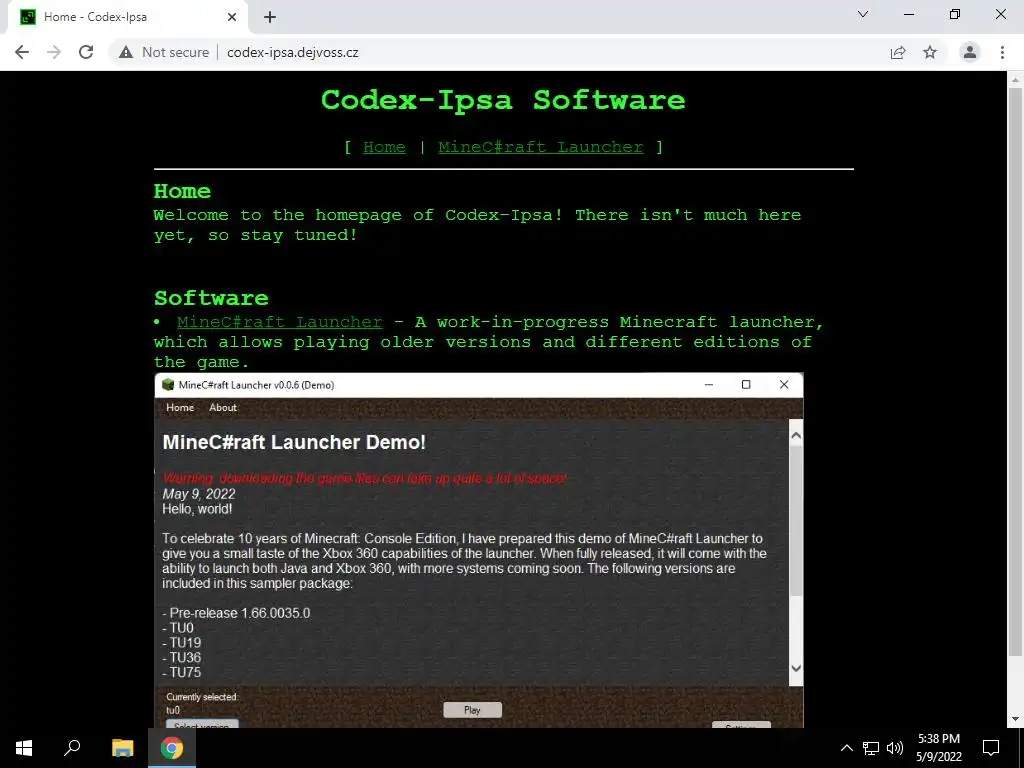Click the Home page section heading
This screenshot has width=1024, height=768.
coord(182,191)
